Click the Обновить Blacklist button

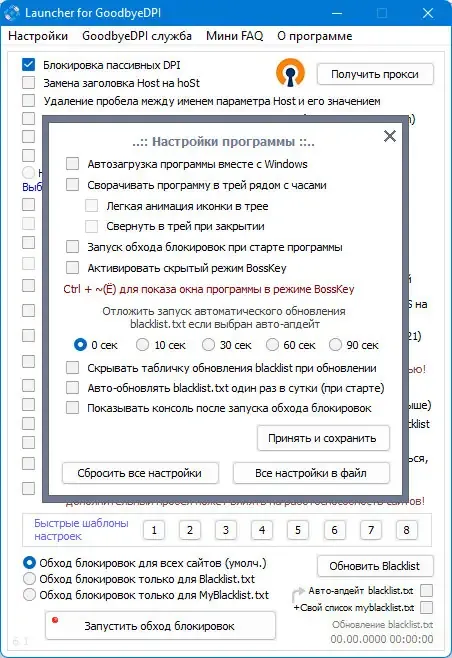click(375, 566)
